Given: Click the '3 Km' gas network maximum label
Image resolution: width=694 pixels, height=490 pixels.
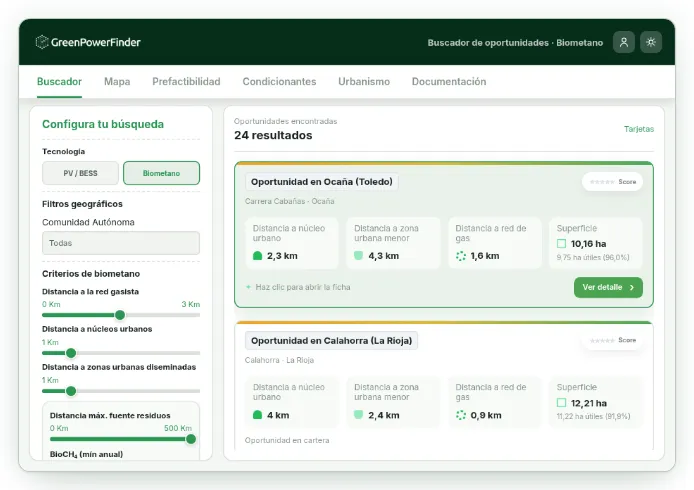Looking at the screenshot, I should (x=191, y=304).
